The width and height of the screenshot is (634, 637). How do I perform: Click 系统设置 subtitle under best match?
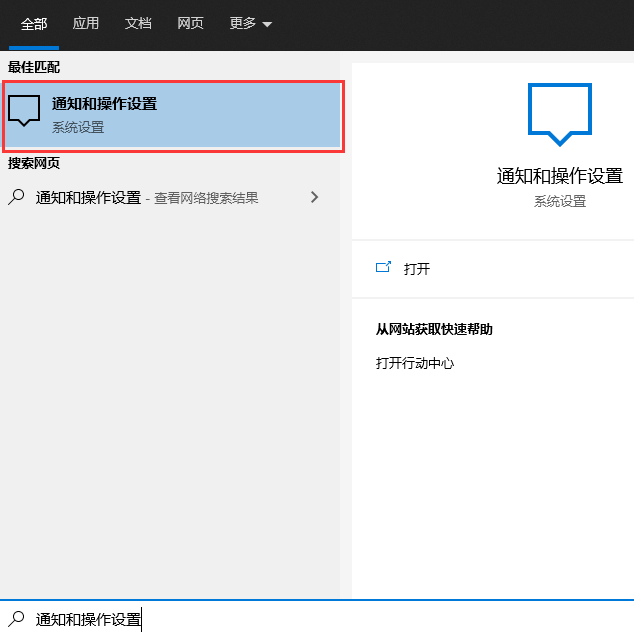coord(78,127)
